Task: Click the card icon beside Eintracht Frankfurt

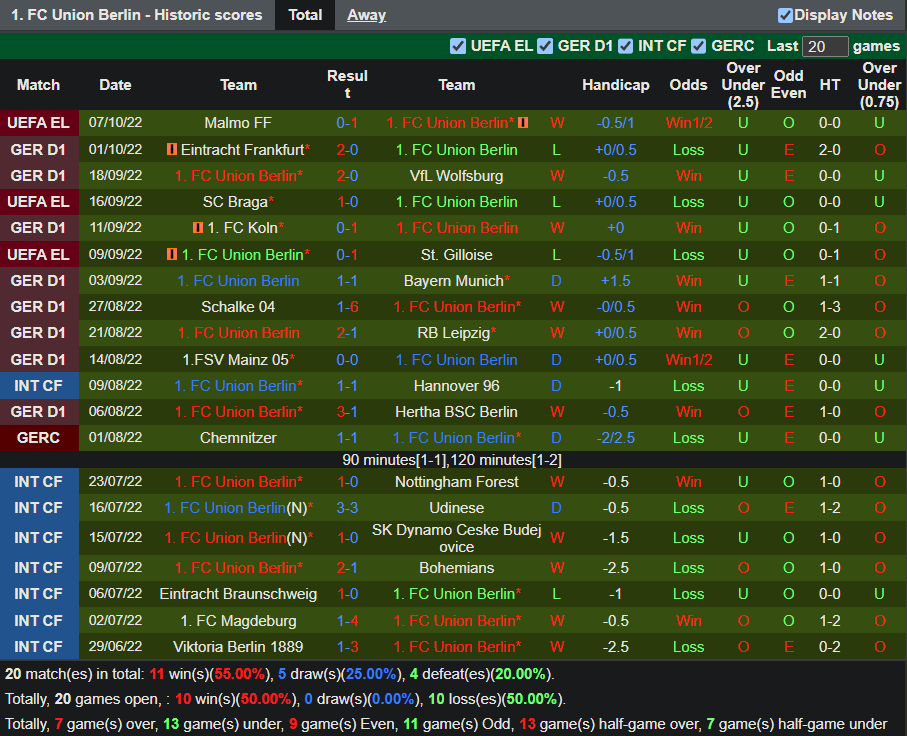Action: point(172,149)
